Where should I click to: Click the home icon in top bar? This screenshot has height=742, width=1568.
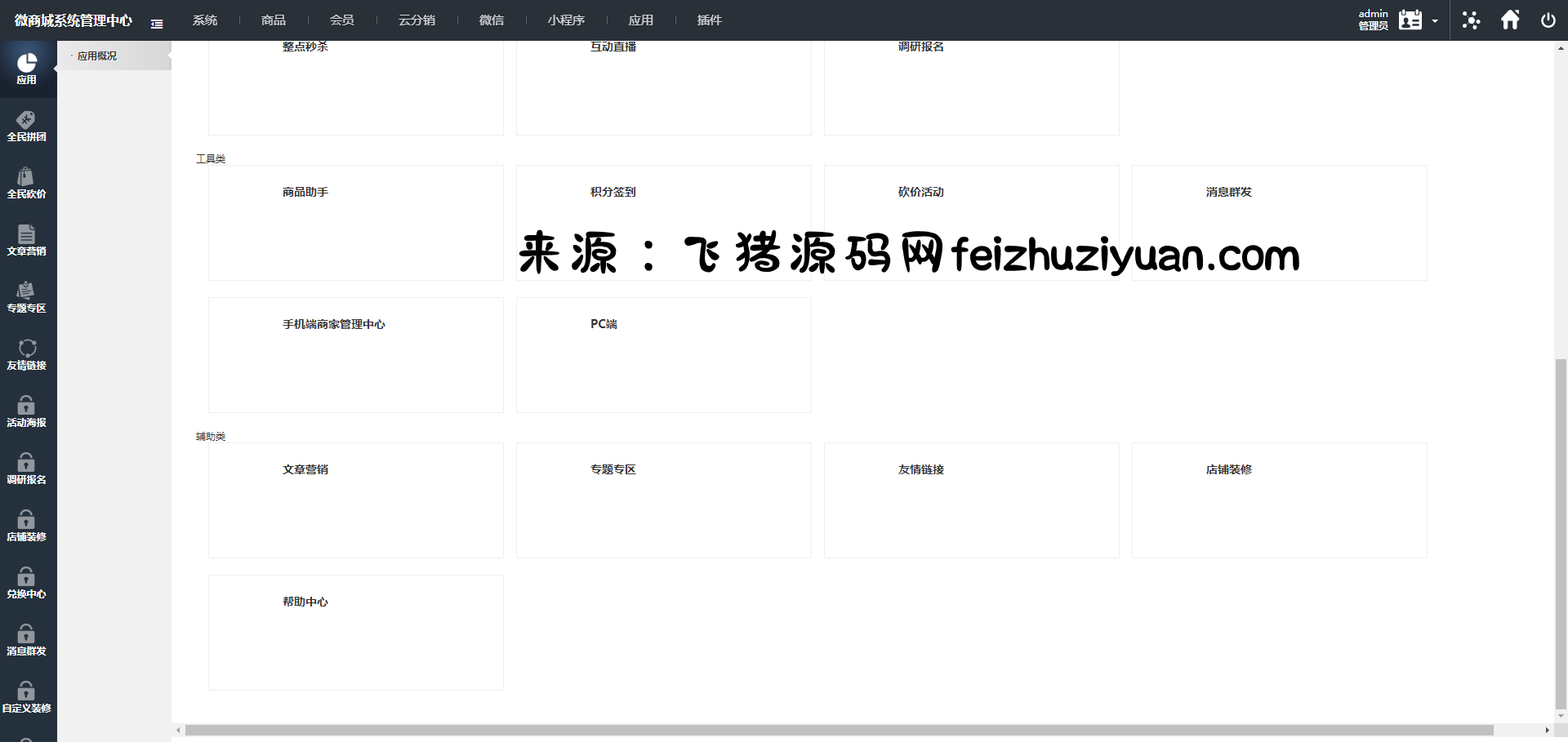click(x=1510, y=20)
